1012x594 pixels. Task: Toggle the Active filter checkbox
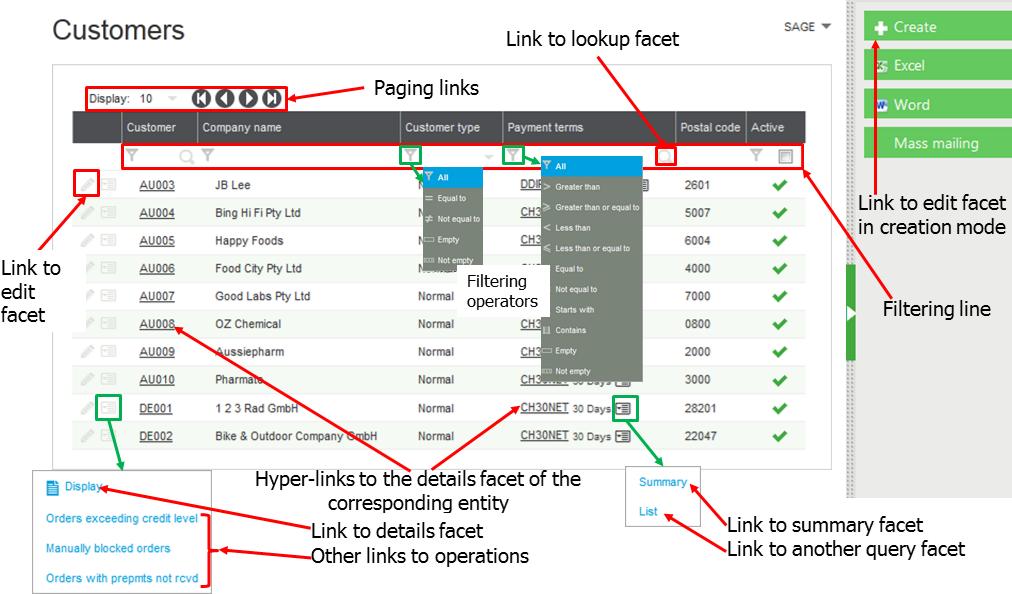785,156
